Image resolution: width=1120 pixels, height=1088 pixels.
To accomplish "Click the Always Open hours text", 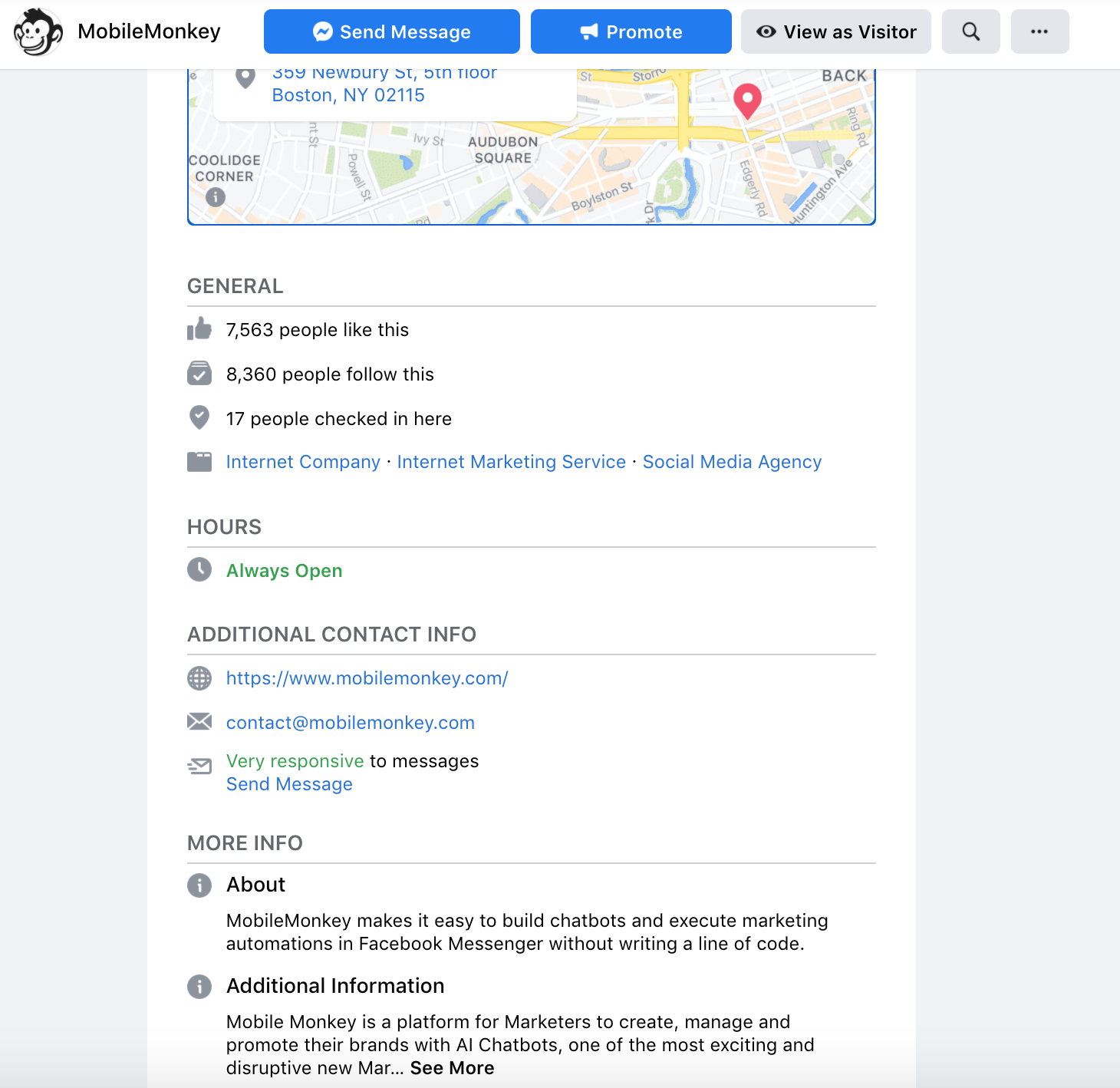I will (284, 571).
